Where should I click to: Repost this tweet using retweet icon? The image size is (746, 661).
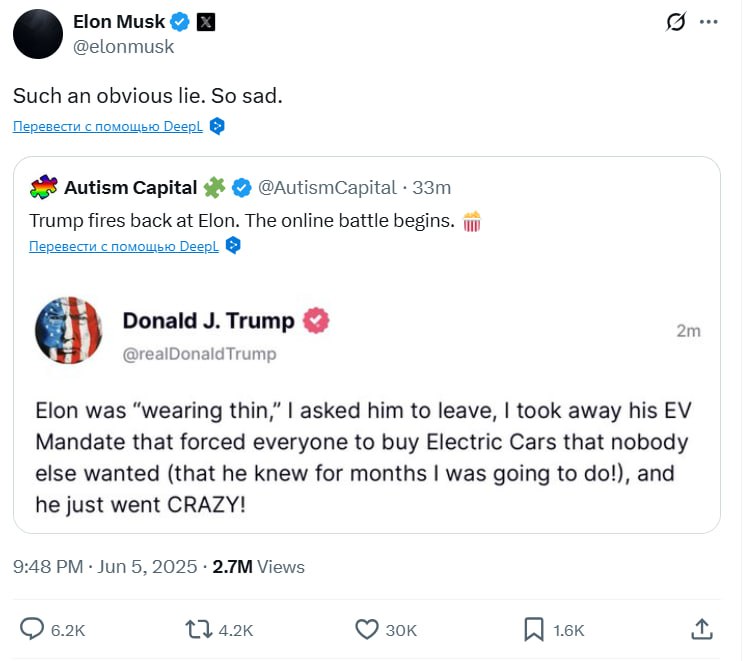(198, 629)
